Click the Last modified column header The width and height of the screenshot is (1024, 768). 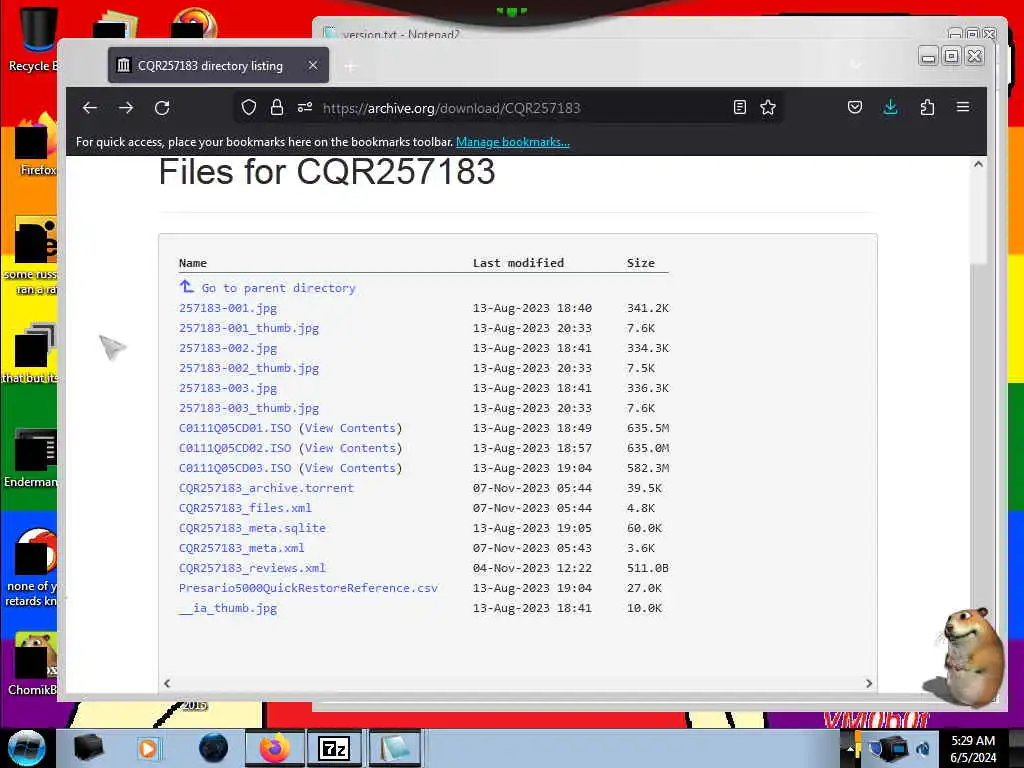point(519,263)
